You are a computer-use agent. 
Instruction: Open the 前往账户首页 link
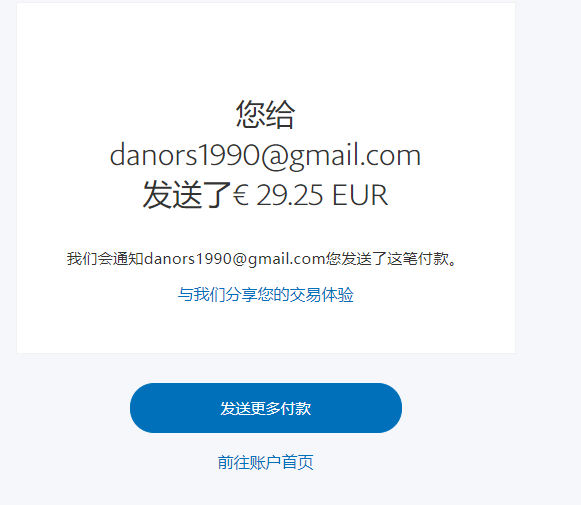tap(266, 462)
